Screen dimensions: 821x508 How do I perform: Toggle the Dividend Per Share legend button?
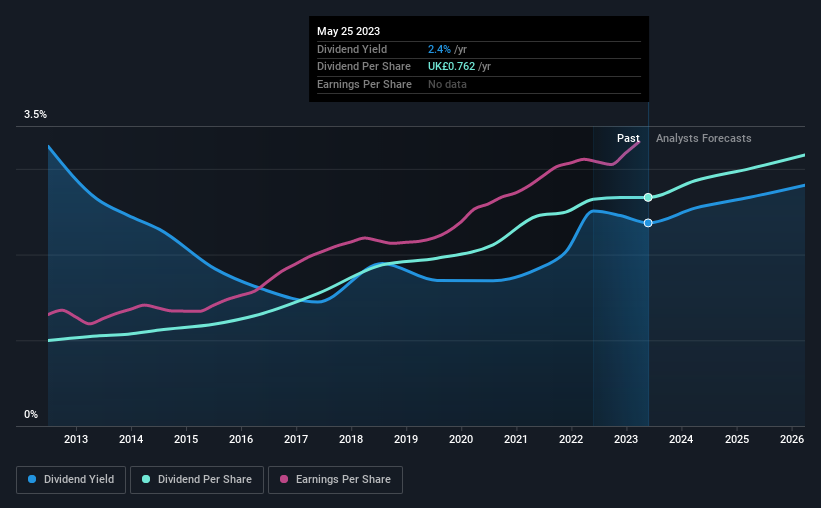pyautogui.click(x=197, y=480)
